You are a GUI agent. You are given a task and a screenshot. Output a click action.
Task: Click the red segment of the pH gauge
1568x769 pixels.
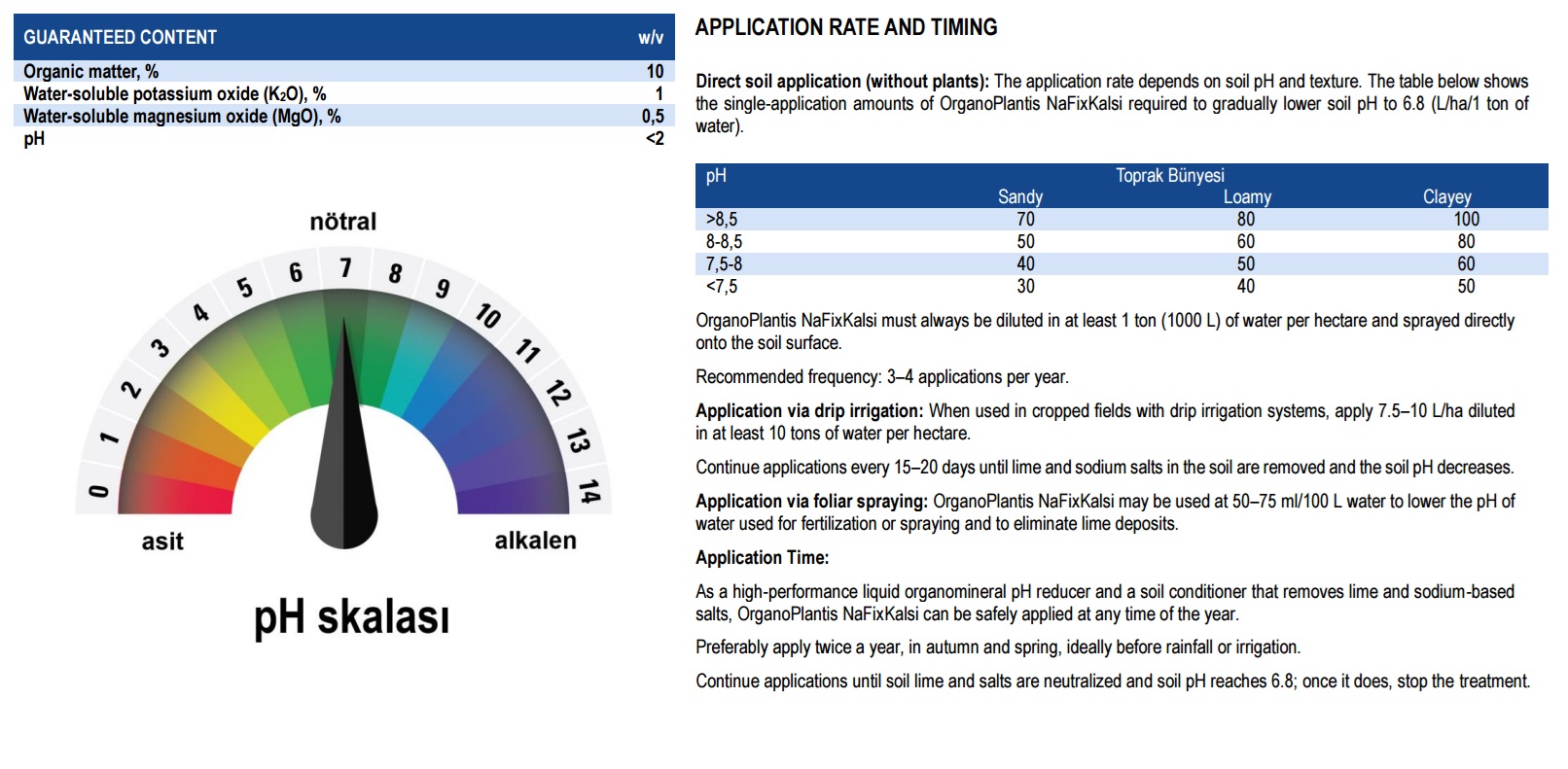click(x=175, y=491)
